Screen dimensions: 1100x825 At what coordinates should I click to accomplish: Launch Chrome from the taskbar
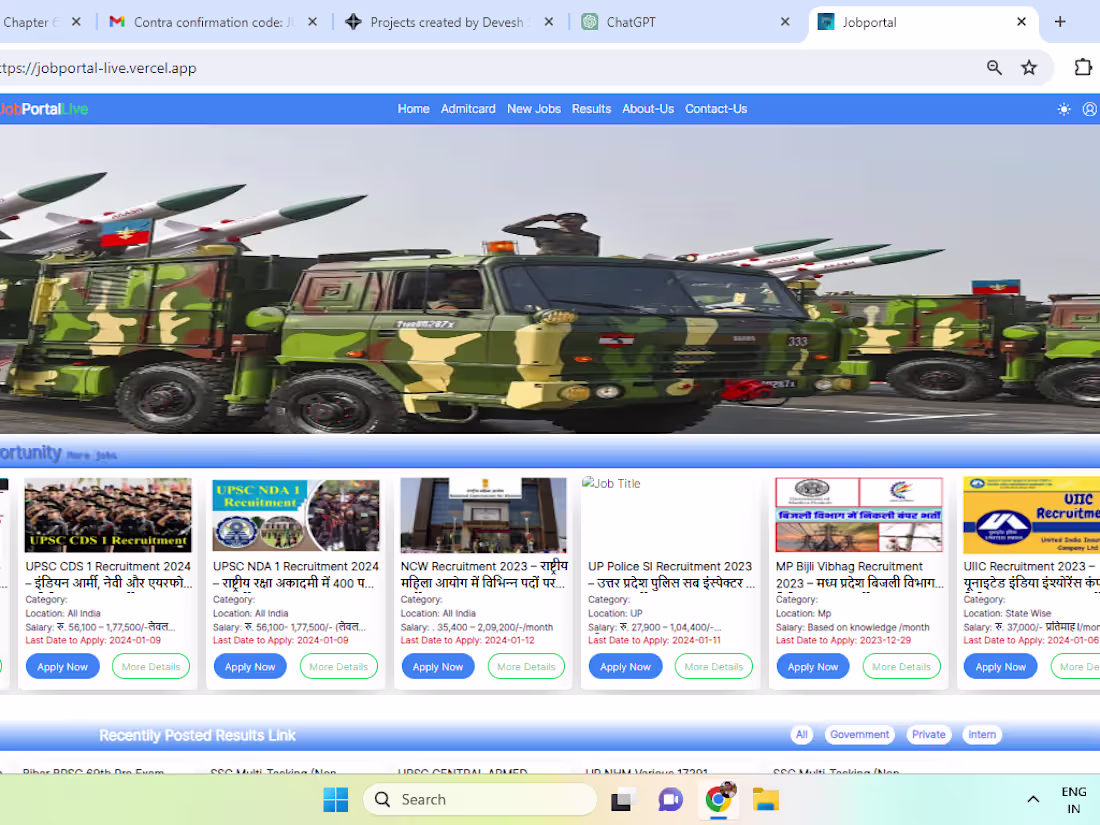(x=718, y=799)
